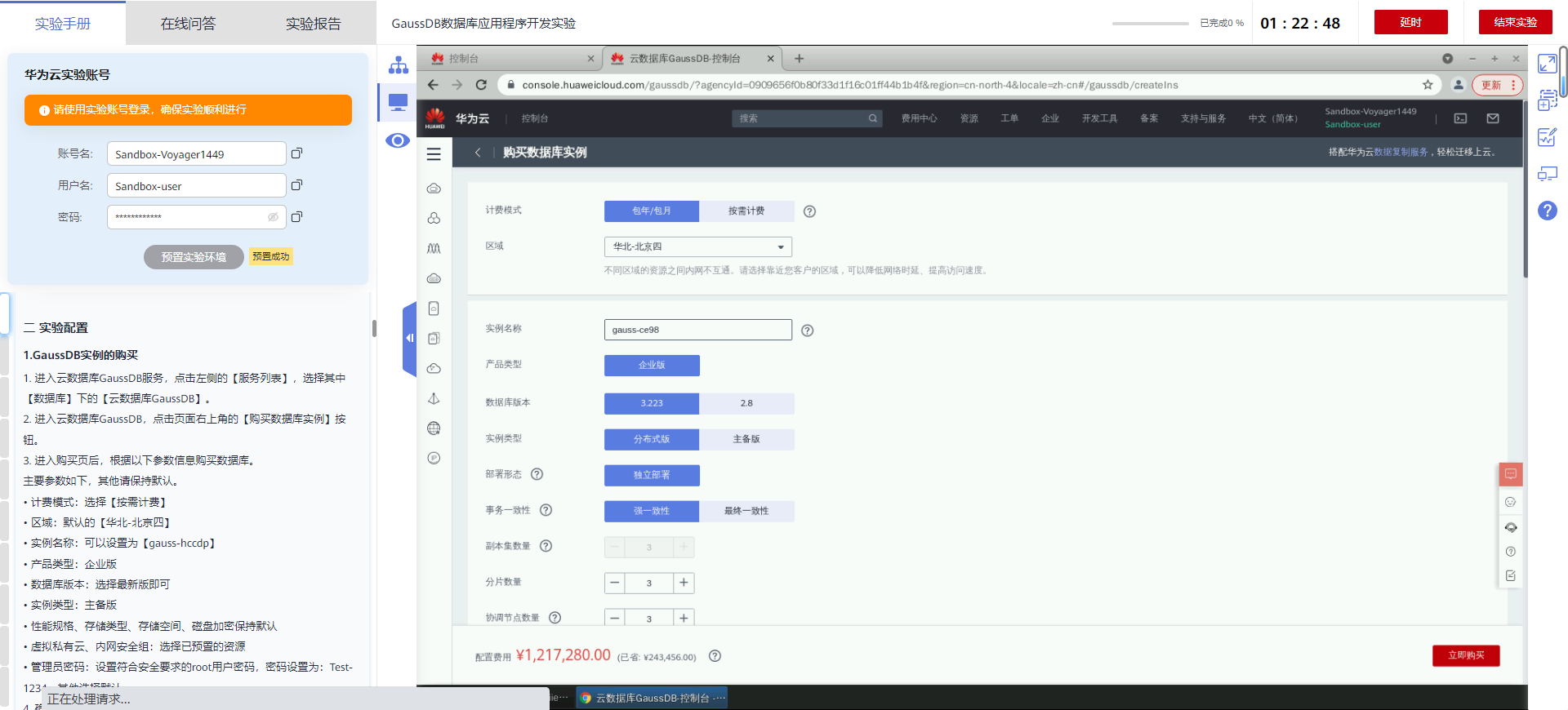Collapse the lab manual side panel
This screenshot has width=1568, height=710.
point(409,338)
